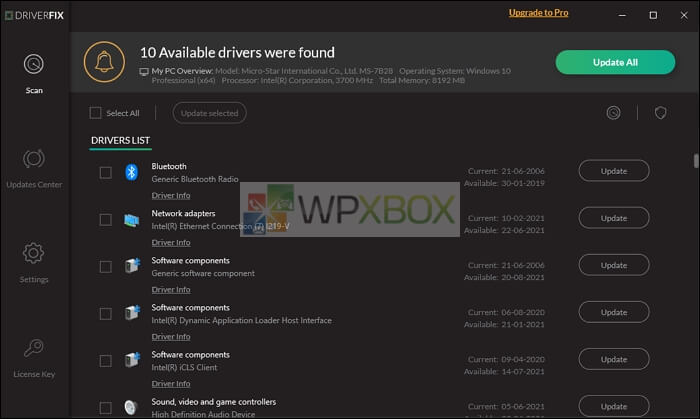The height and width of the screenshot is (419, 700).
Task: Open Driver Info for Dynamic Application Loader
Action: click(x=171, y=337)
